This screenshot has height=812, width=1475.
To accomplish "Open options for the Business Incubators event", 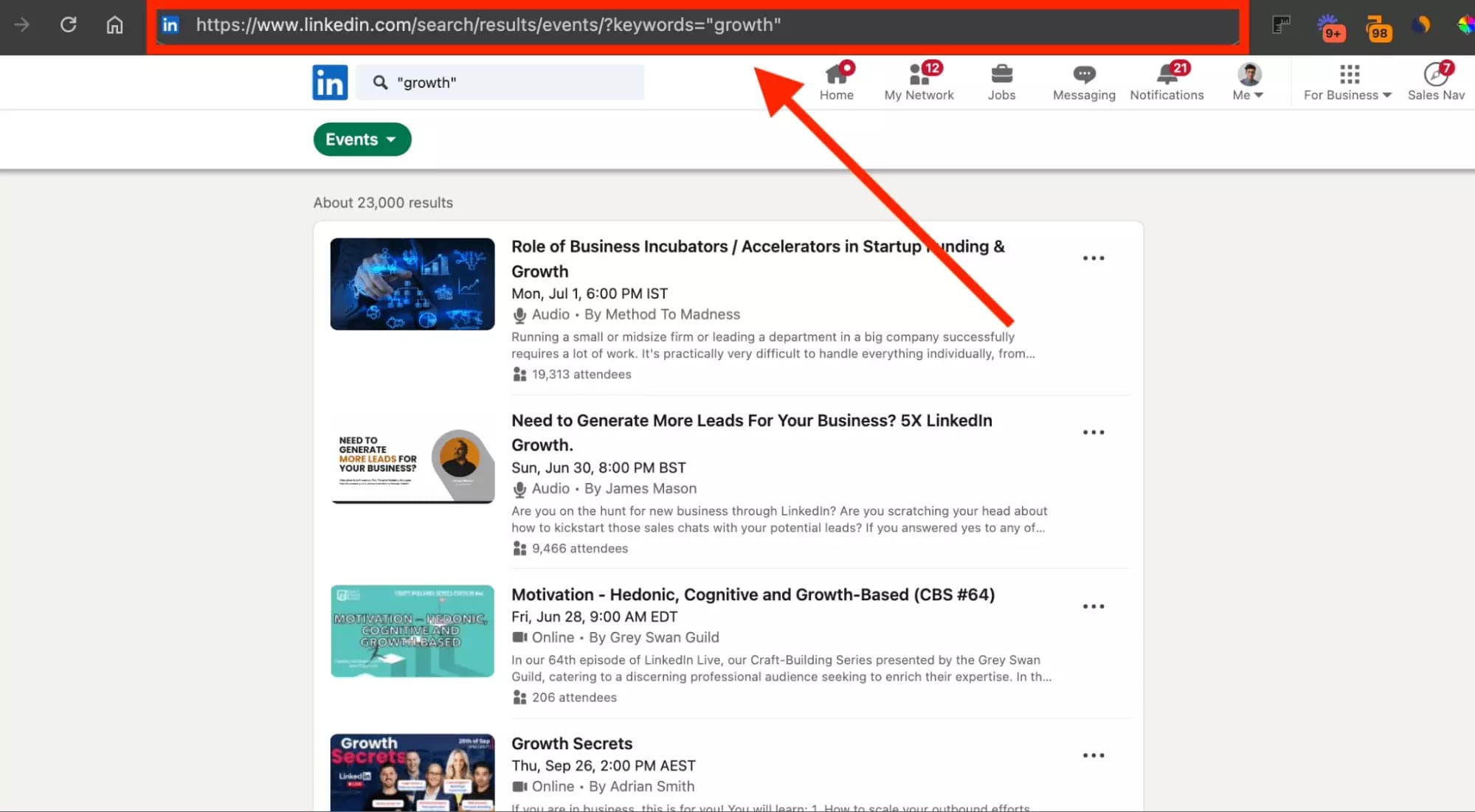I will (x=1094, y=258).
